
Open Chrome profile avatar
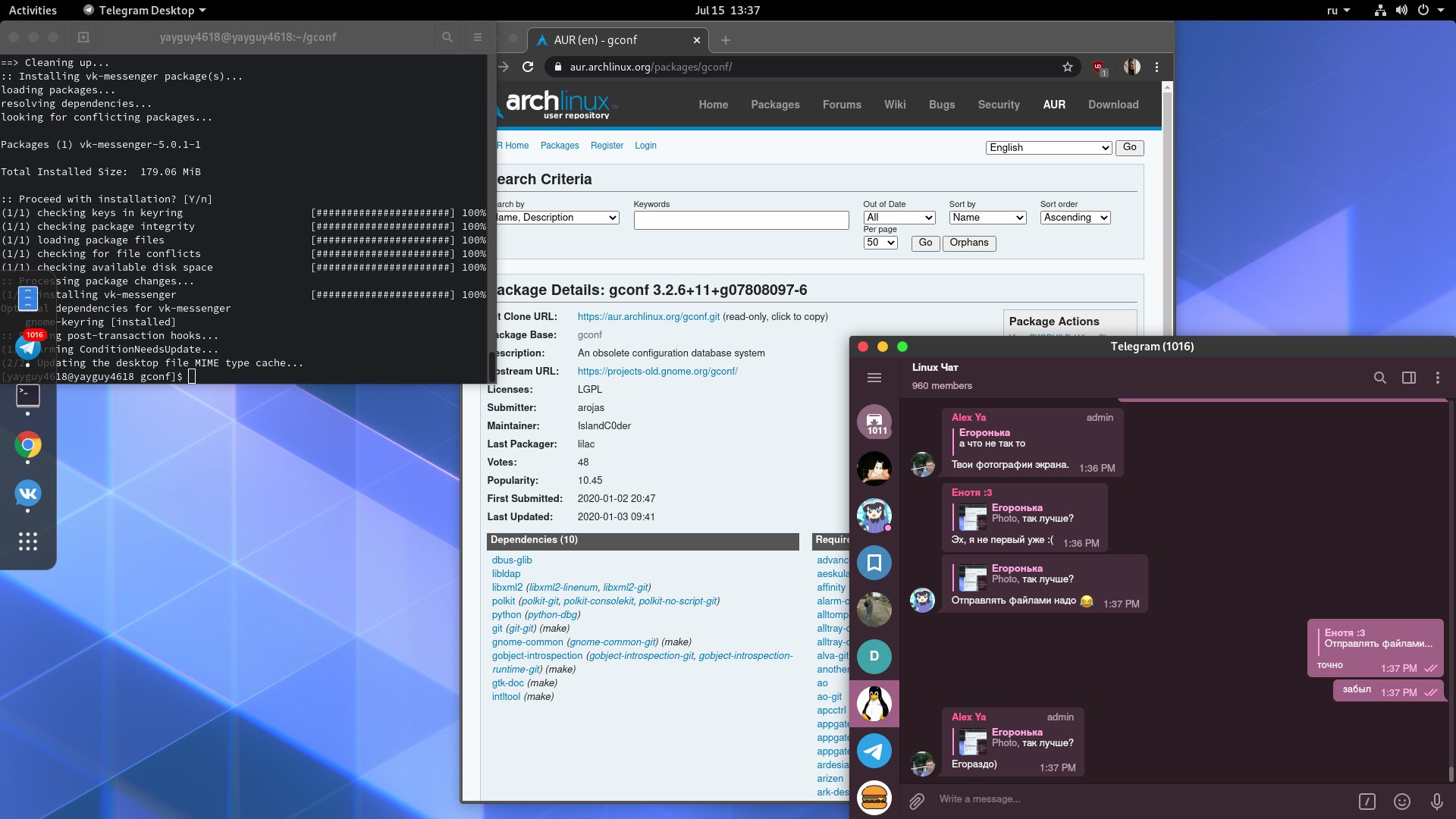(x=1132, y=67)
